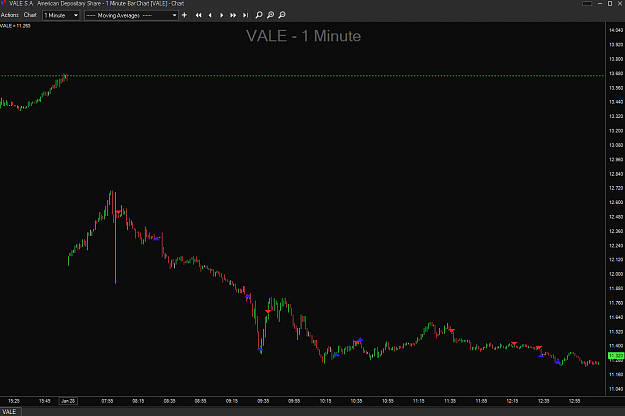Maximize the VALE chart window
This screenshot has height=416, width=625.
click(610, 4)
